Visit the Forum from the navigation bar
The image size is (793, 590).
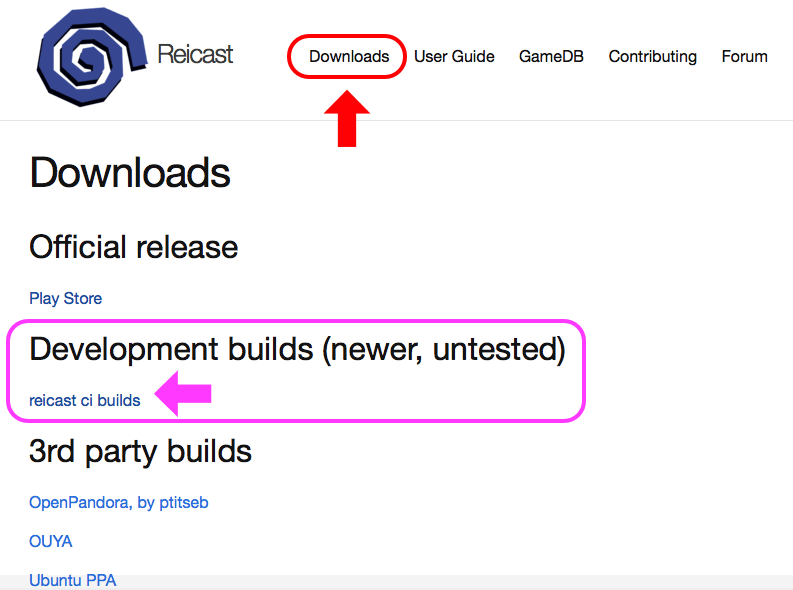tap(744, 57)
